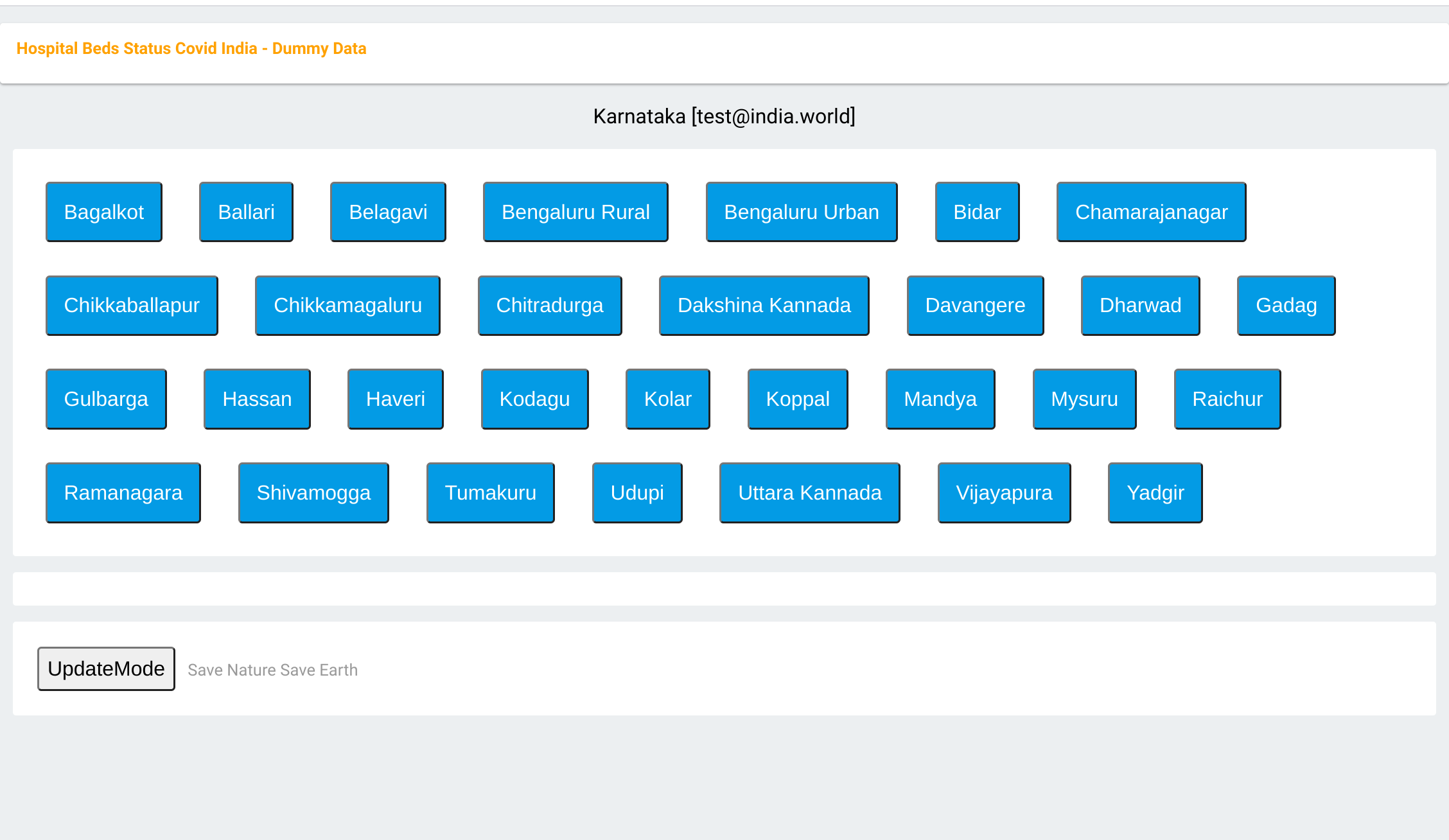This screenshot has width=1449, height=840.
Task: Select Dakshina Kannada district
Action: 764,306
